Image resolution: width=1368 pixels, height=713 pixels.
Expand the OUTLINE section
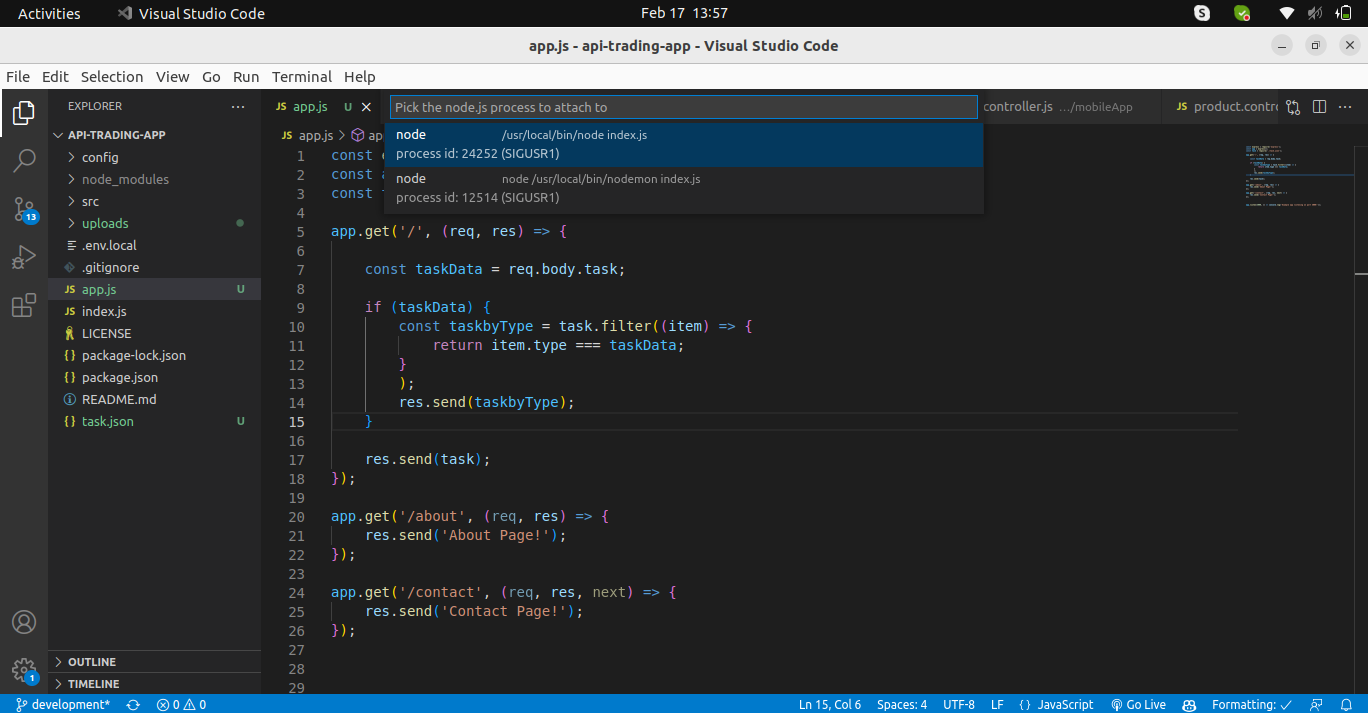[x=92, y=662]
